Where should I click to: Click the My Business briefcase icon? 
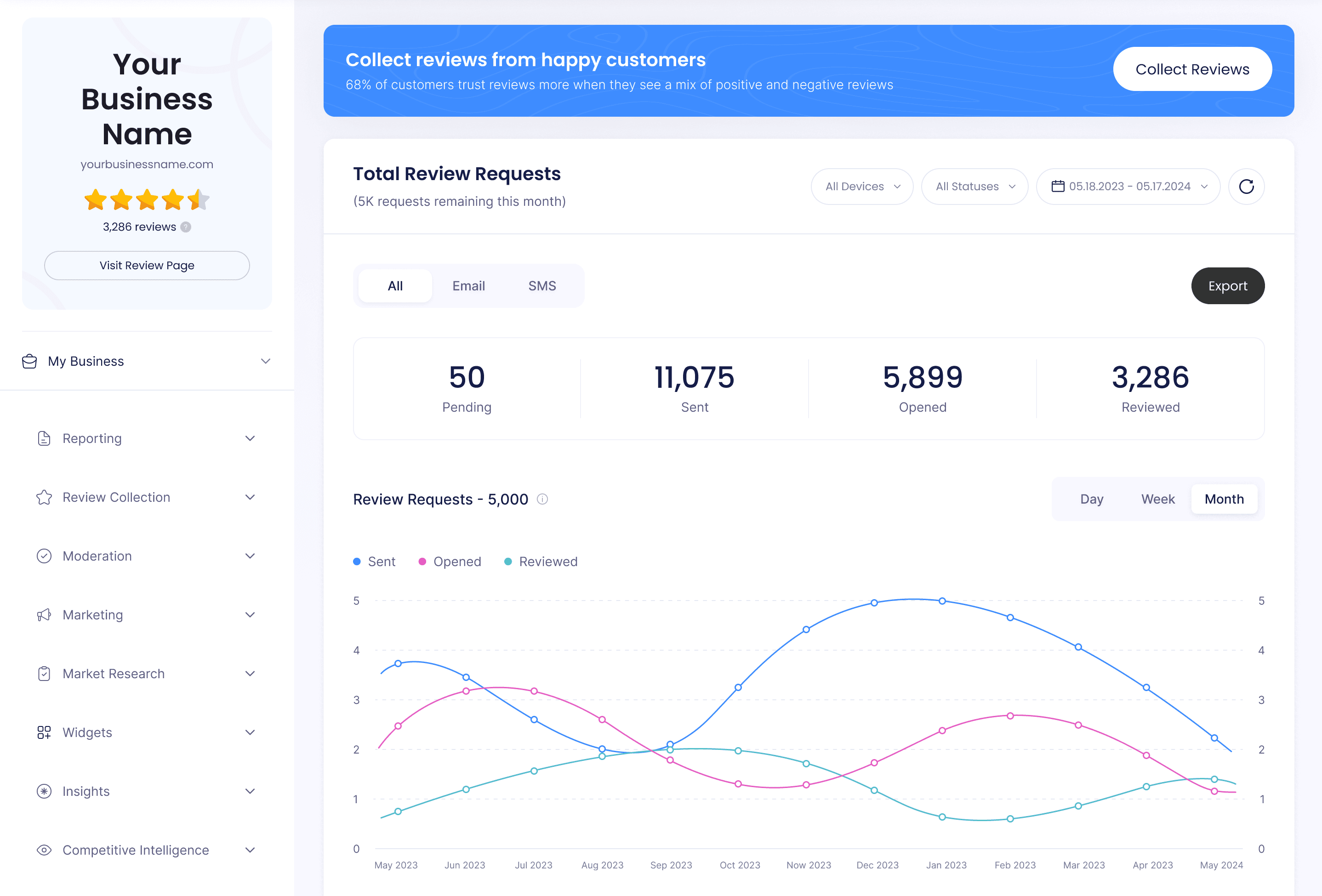click(x=29, y=362)
